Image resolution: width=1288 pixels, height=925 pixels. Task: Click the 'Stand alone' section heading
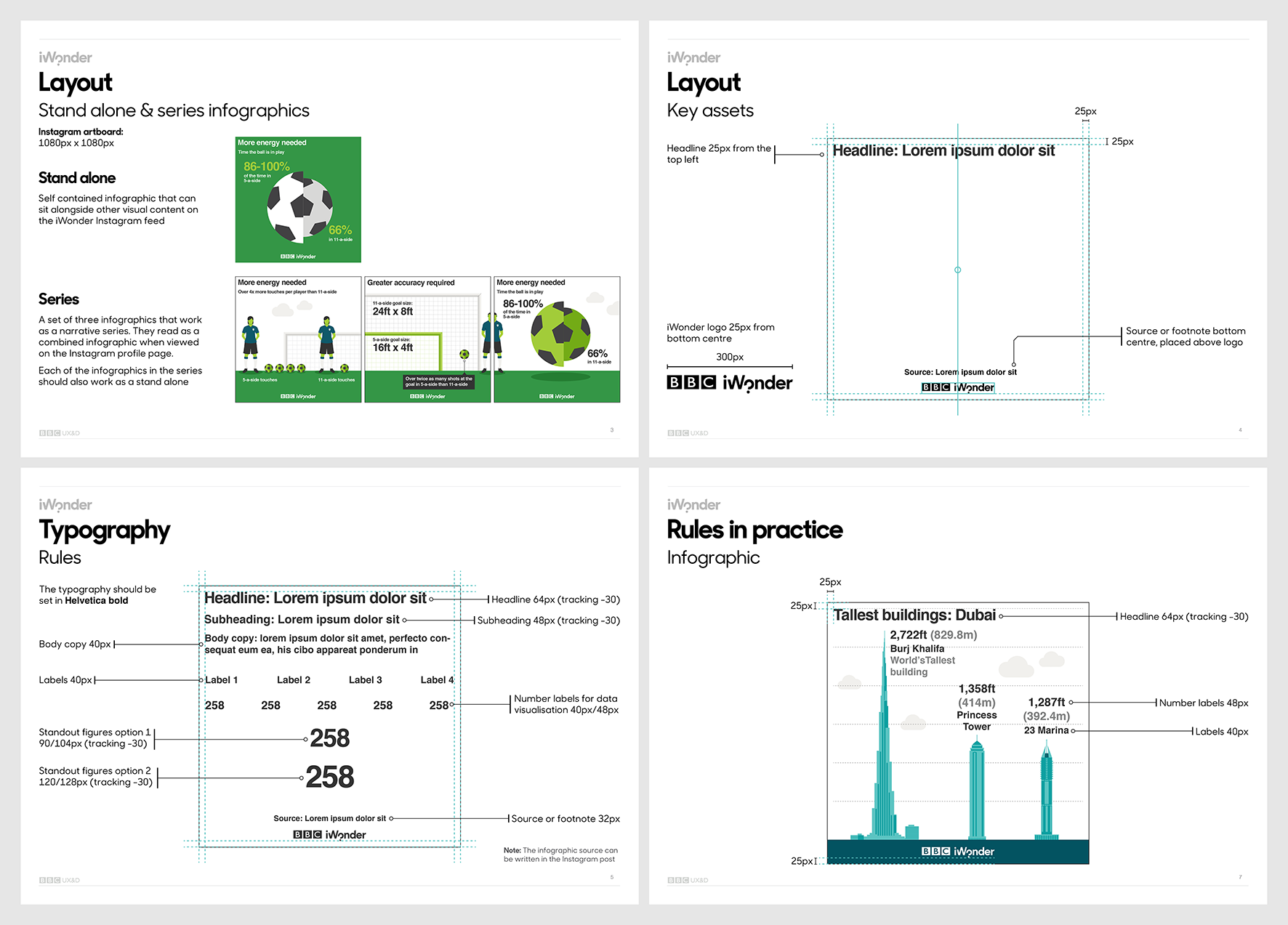click(x=77, y=178)
